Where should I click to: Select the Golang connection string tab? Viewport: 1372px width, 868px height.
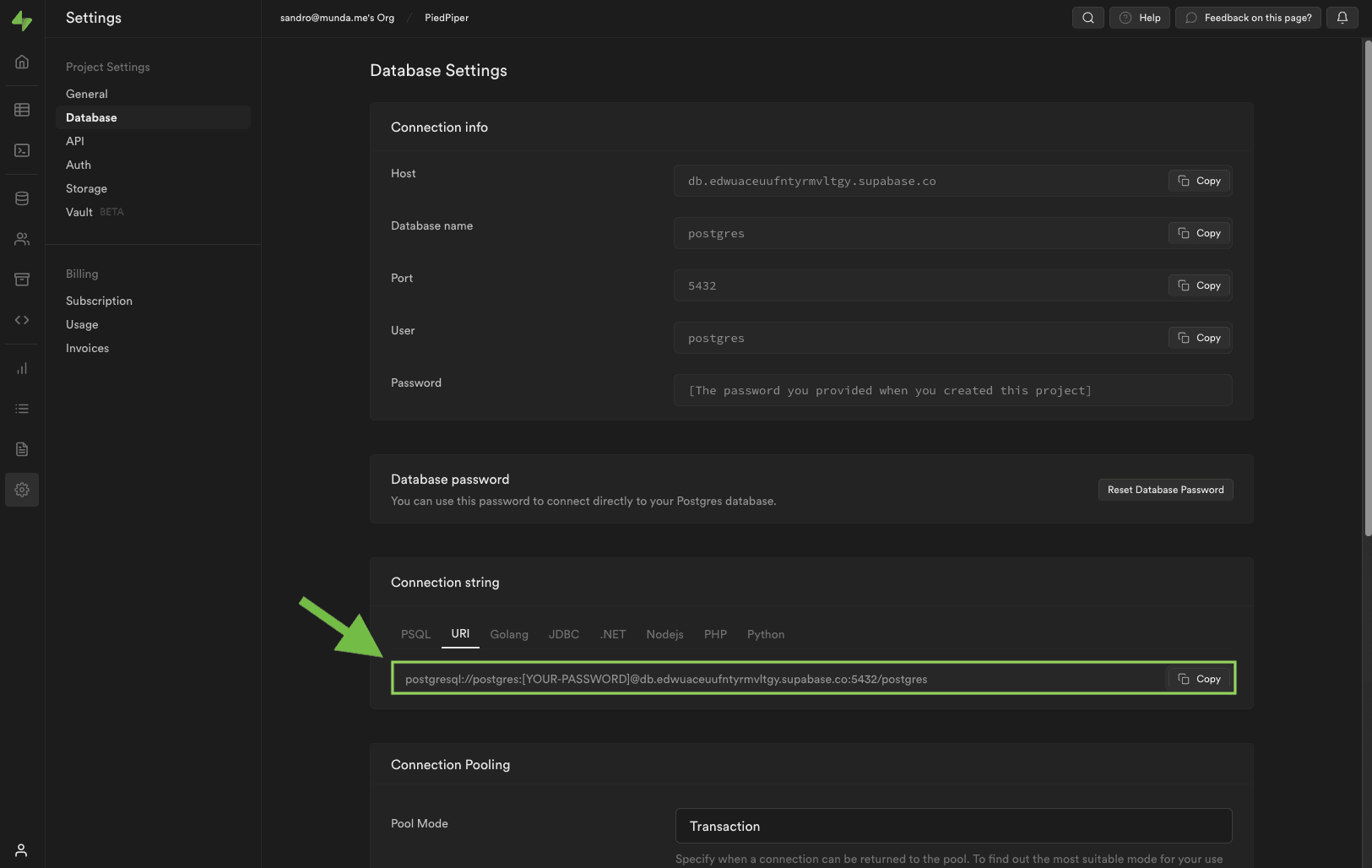point(509,634)
